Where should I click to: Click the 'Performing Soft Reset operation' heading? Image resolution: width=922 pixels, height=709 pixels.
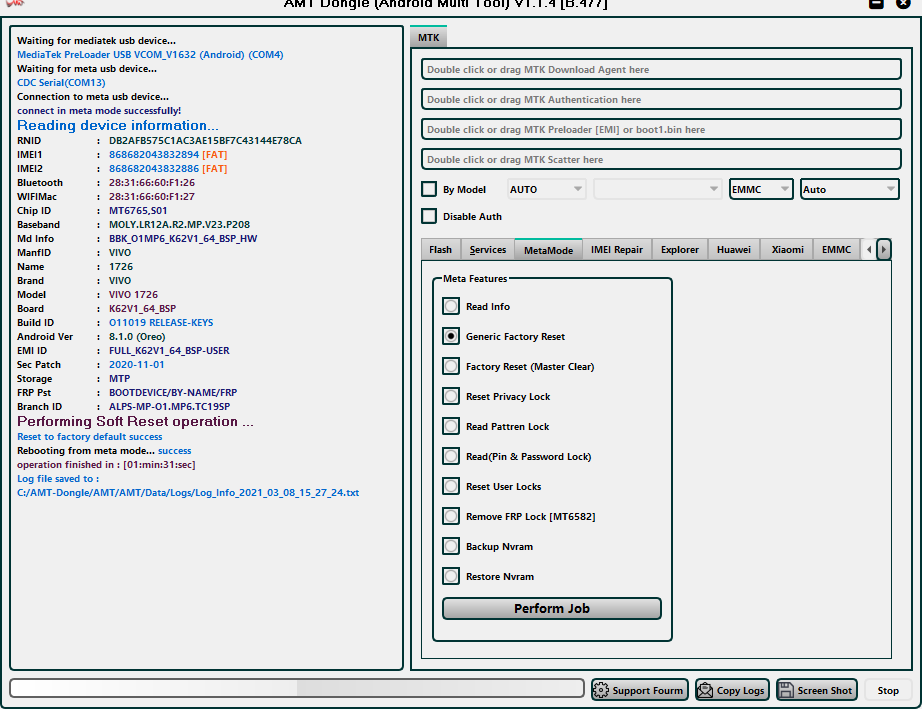tap(135, 422)
